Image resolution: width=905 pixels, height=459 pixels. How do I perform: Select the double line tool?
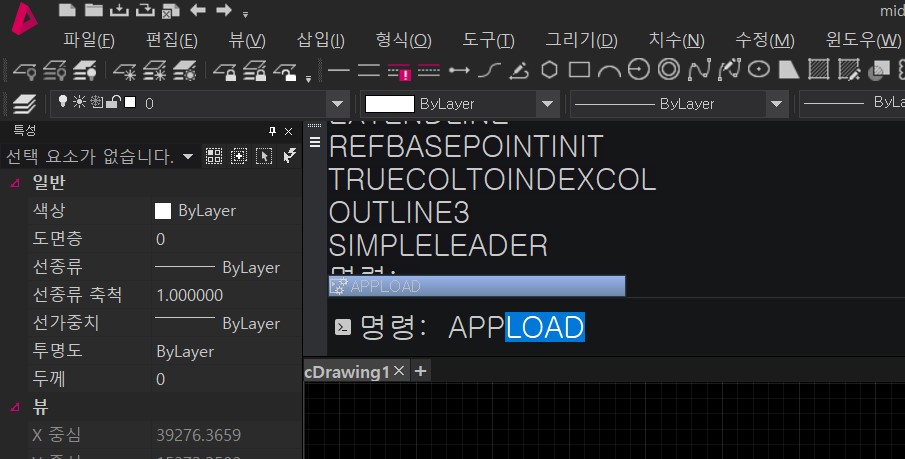tap(368, 71)
